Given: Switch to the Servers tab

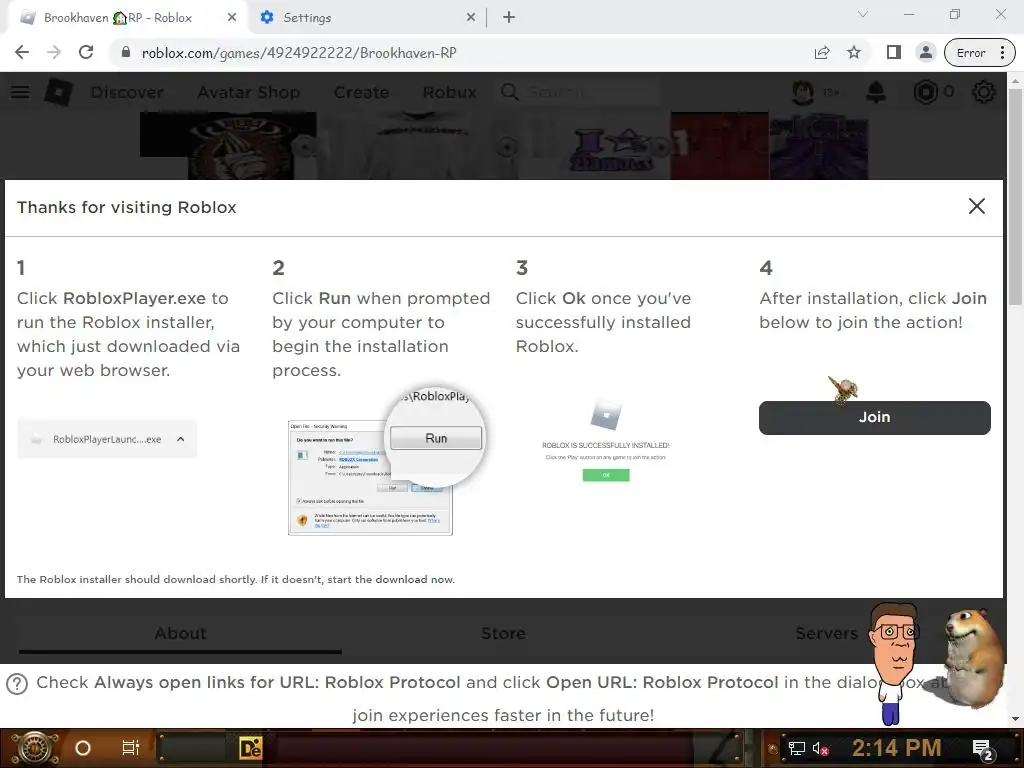Looking at the screenshot, I should click(x=826, y=633).
